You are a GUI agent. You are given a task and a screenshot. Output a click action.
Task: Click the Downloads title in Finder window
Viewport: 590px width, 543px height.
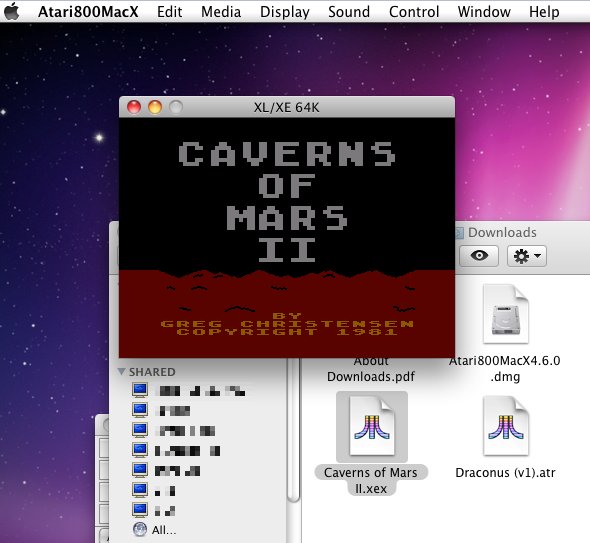coord(502,233)
